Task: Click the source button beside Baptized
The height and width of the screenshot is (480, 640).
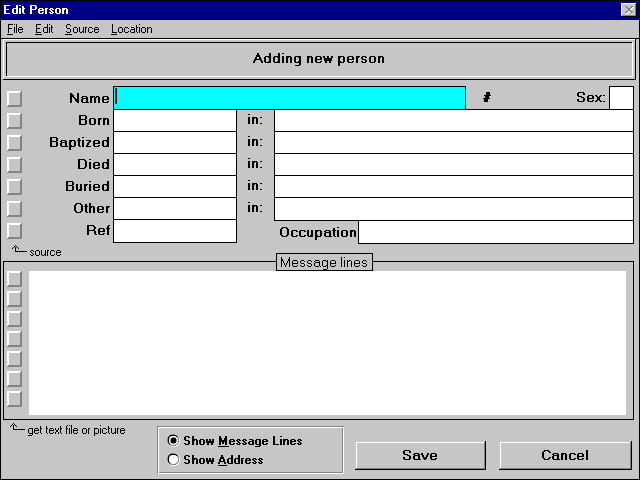Action: [x=14, y=142]
